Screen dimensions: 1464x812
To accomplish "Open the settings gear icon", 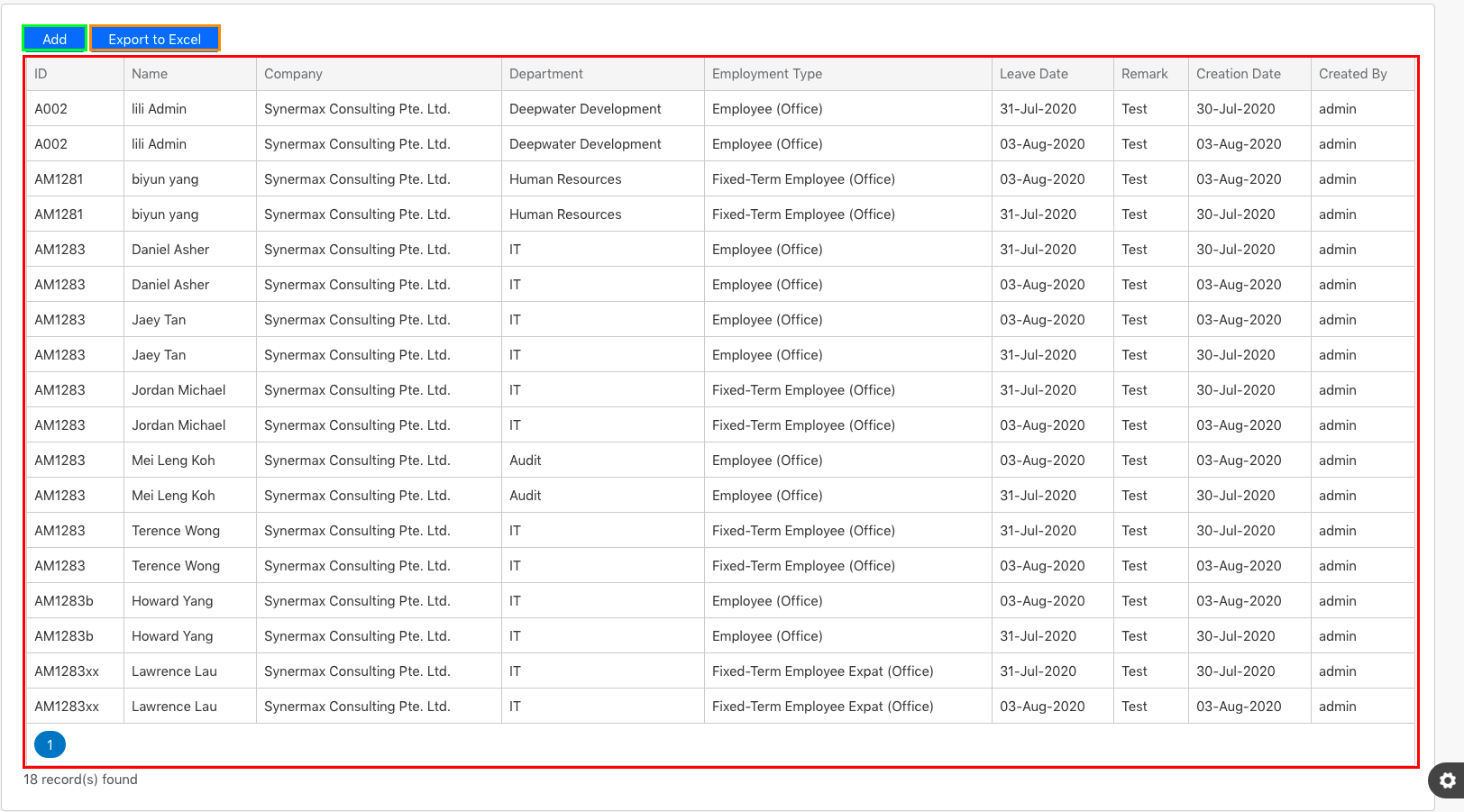I will pos(1447,780).
